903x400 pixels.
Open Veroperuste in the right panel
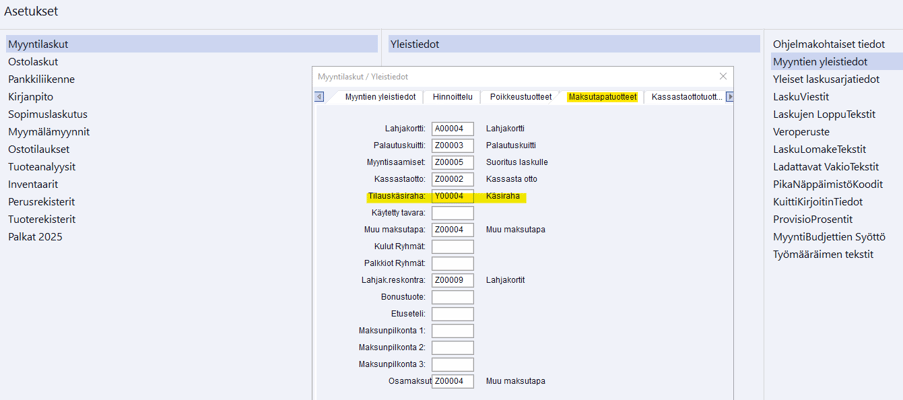click(x=801, y=132)
